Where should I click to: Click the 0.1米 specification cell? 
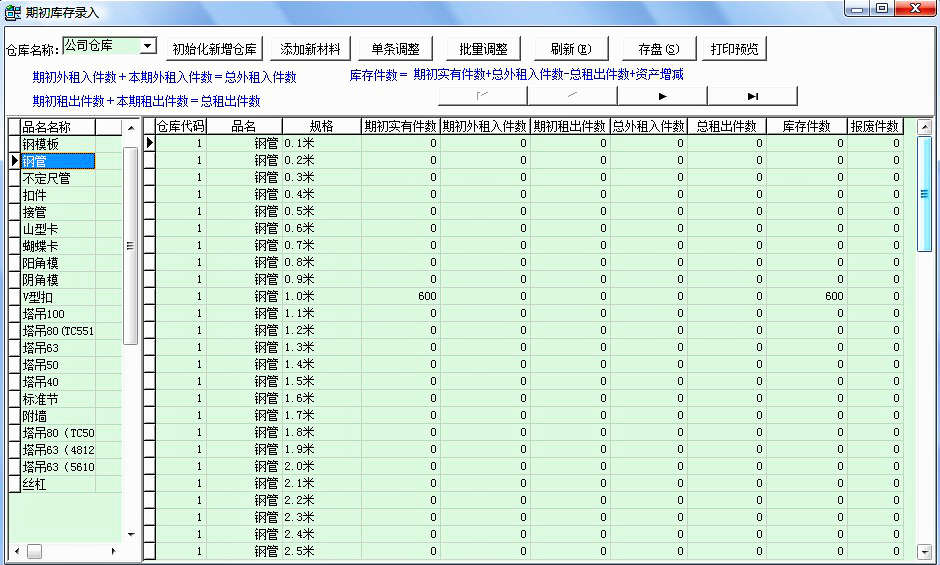tap(321, 143)
